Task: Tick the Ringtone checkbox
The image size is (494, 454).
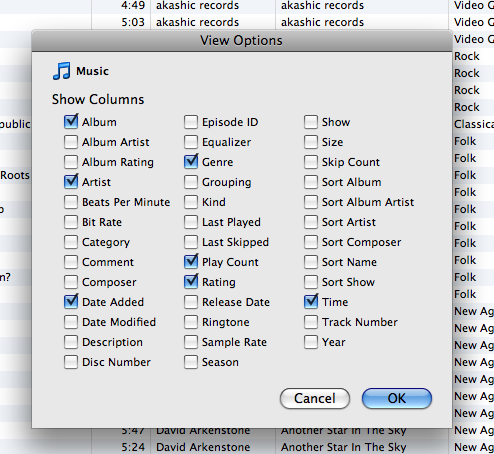Action: (191, 322)
